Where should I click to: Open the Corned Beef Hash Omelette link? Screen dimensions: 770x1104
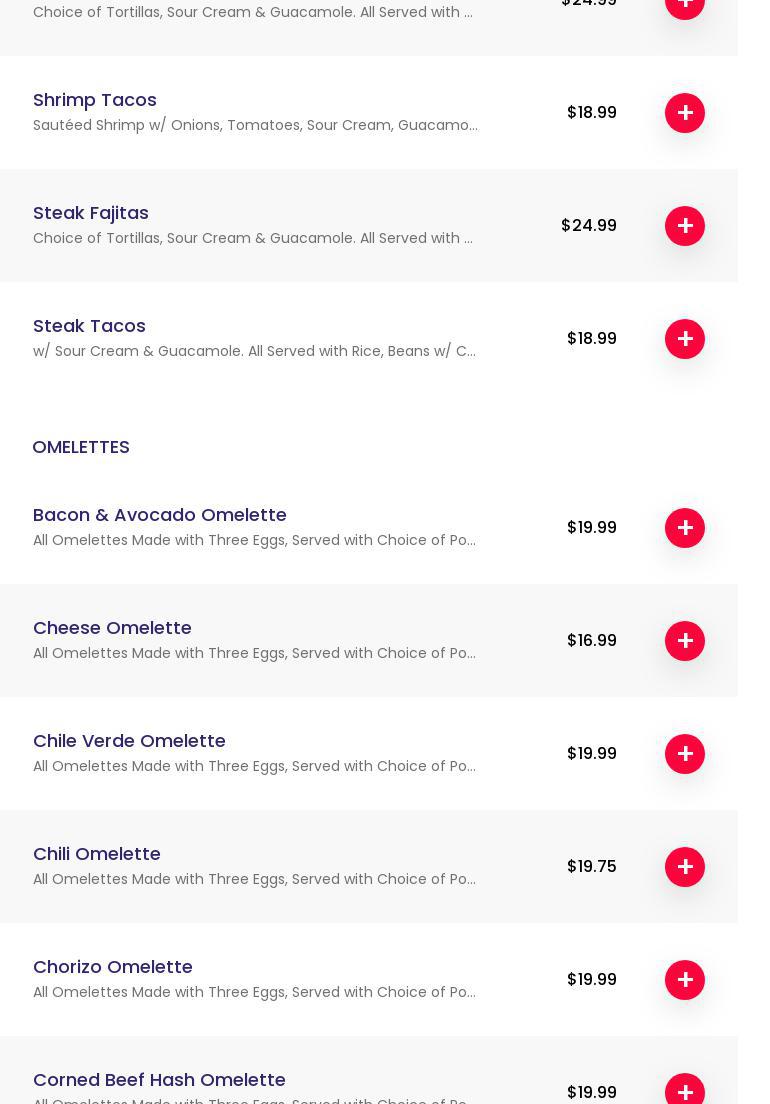click(x=159, y=1080)
